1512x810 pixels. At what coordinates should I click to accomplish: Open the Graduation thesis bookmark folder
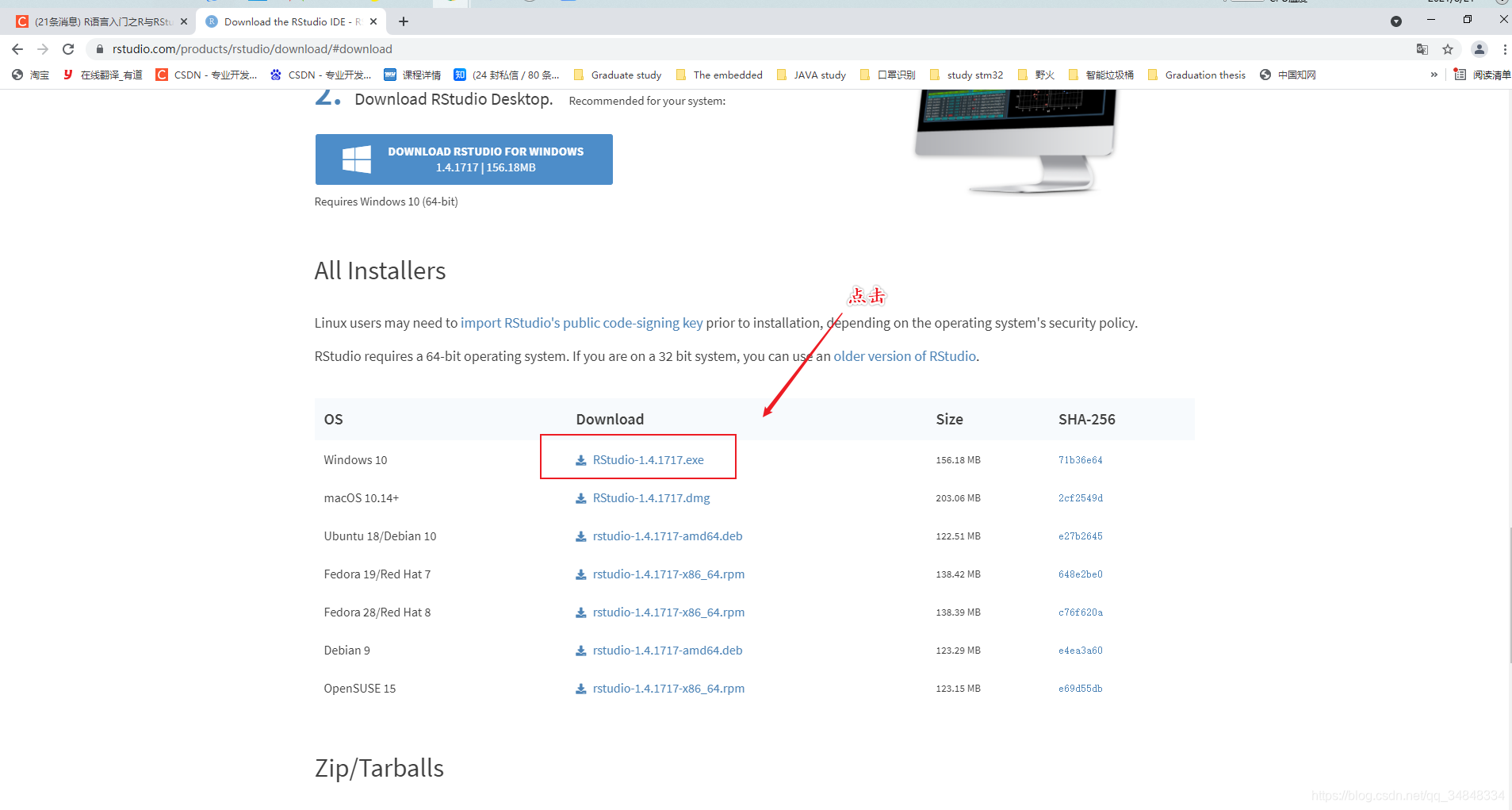(x=1196, y=75)
